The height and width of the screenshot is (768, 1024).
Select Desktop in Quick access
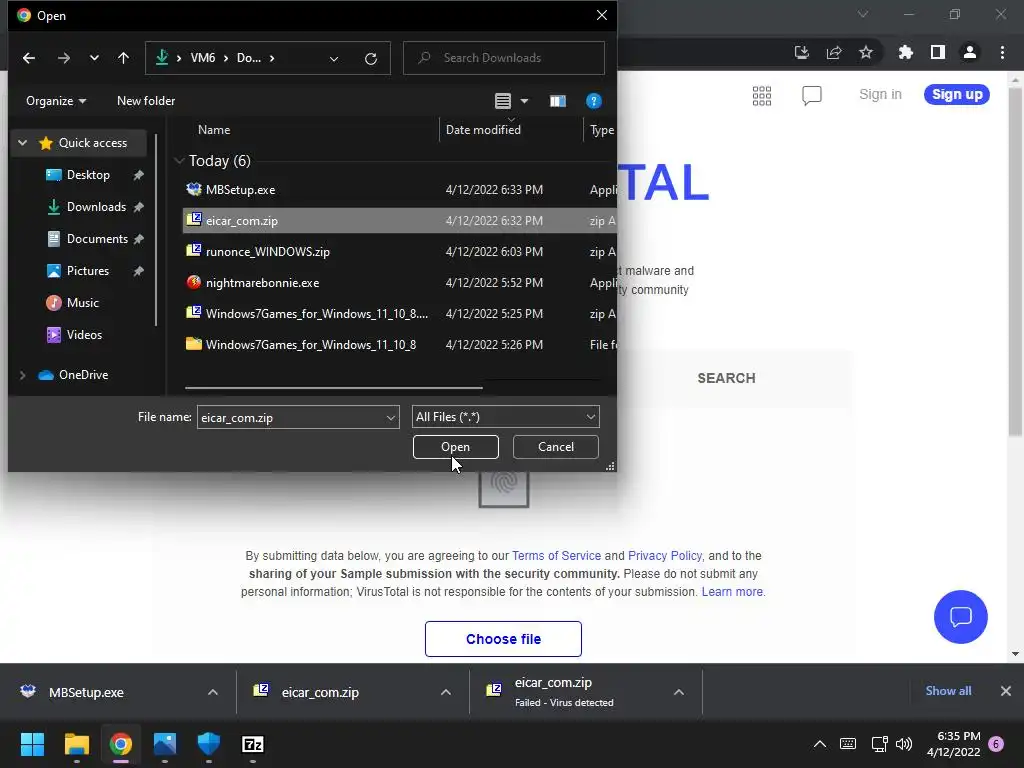click(88, 175)
